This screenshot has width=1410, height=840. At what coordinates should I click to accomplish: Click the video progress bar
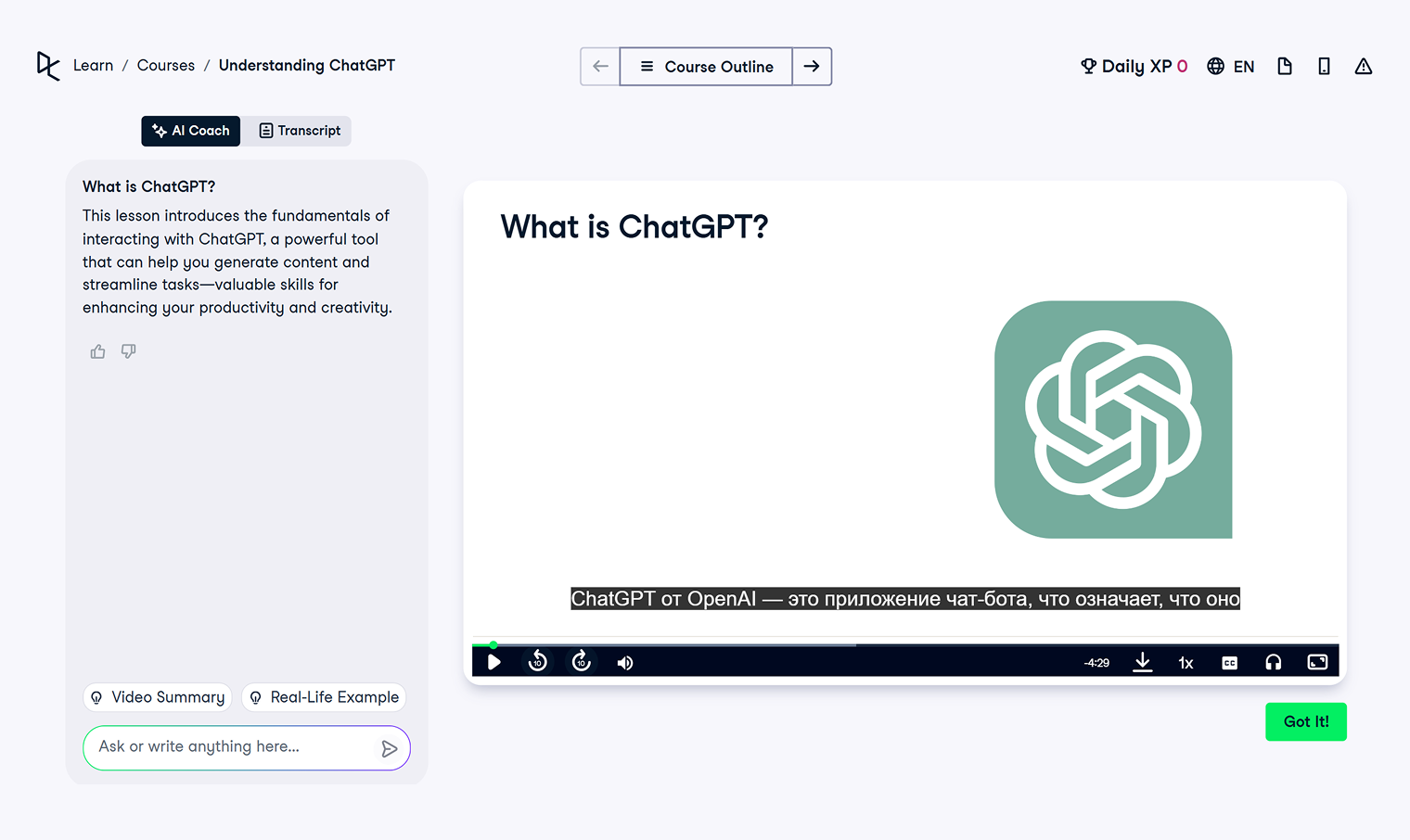[x=905, y=644]
